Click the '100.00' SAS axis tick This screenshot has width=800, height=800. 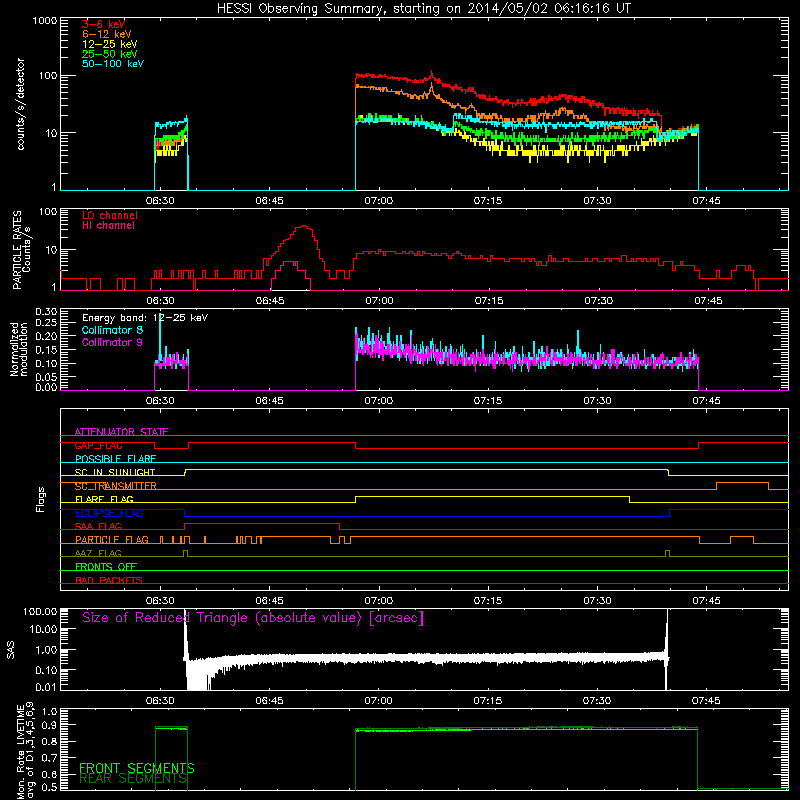(x=40, y=611)
